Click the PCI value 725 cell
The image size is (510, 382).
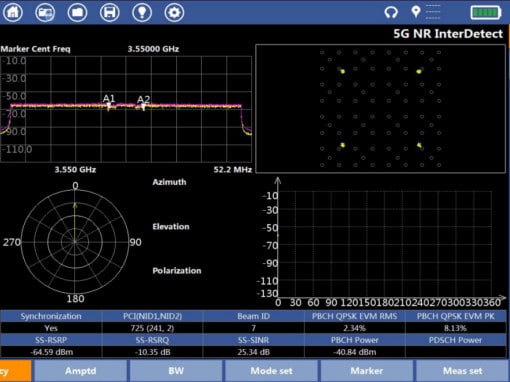tap(152, 328)
